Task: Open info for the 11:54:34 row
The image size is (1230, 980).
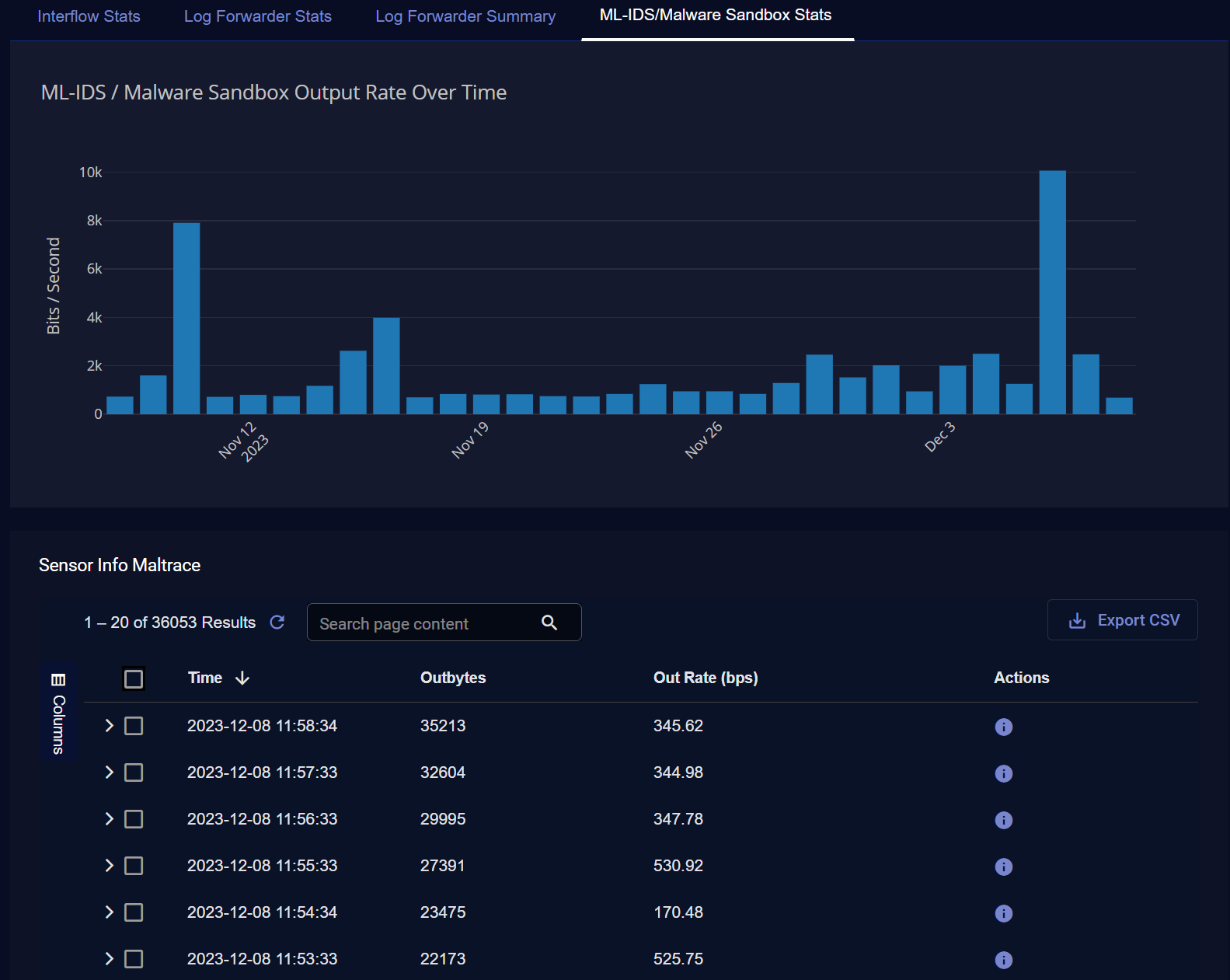Action: (1003, 913)
